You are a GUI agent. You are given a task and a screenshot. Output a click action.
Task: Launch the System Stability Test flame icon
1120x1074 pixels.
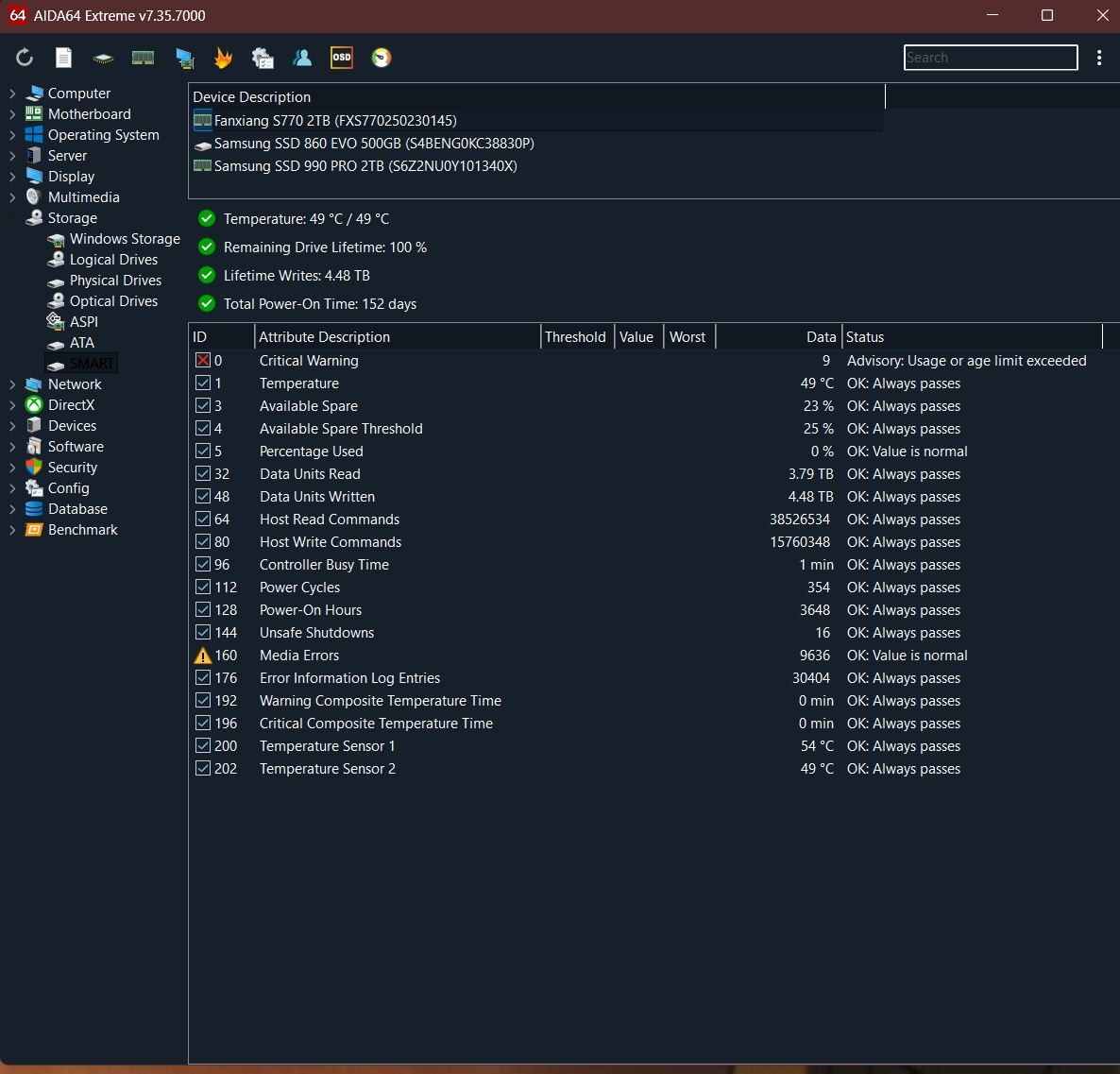tap(224, 58)
